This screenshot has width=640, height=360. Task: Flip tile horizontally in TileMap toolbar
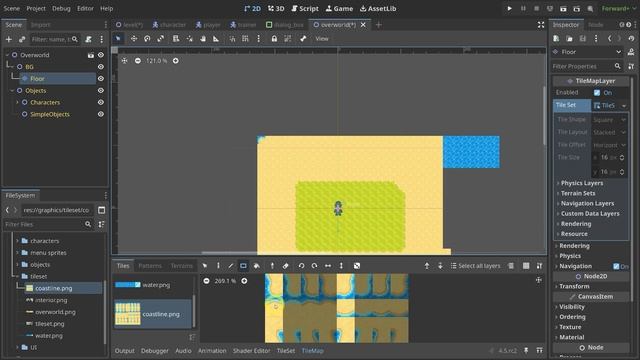point(328,266)
